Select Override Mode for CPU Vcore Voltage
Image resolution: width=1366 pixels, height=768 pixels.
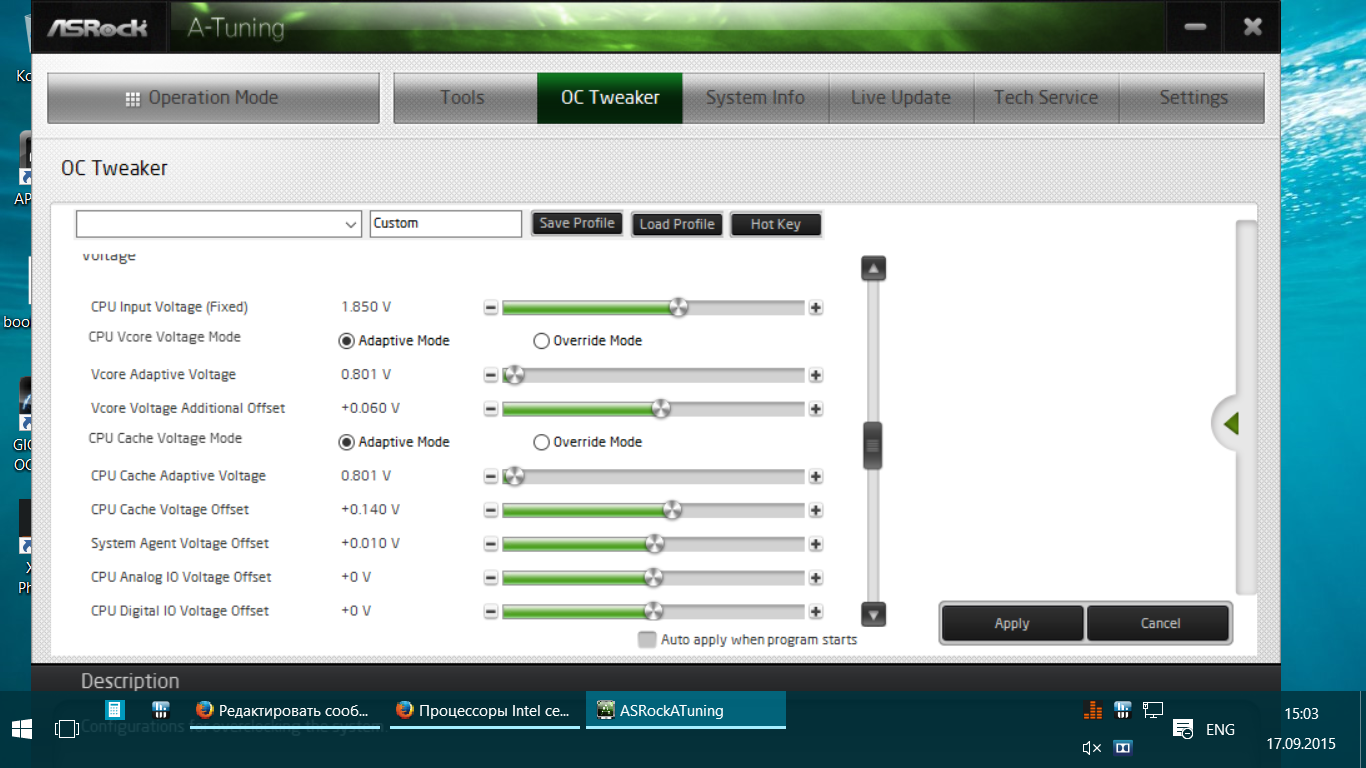(588, 341)
